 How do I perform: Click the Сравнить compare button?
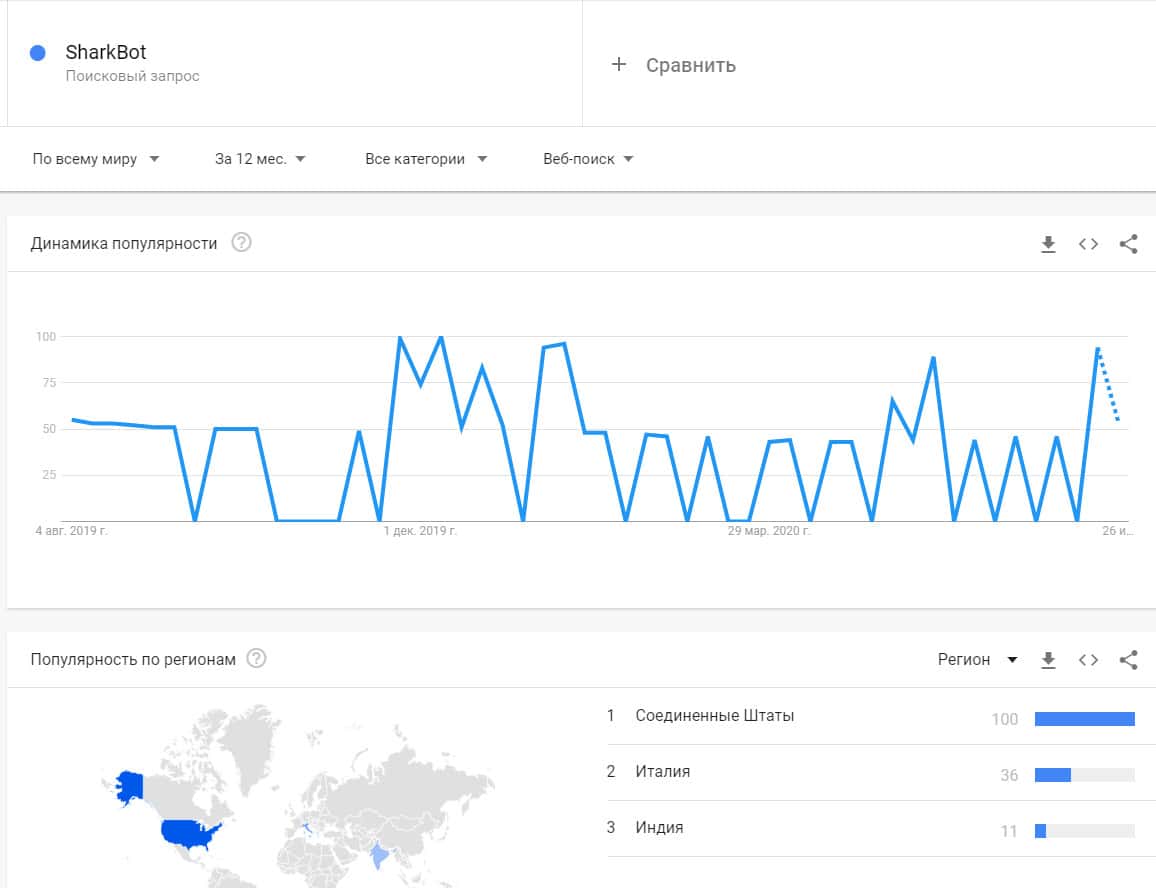coord(690,65)
